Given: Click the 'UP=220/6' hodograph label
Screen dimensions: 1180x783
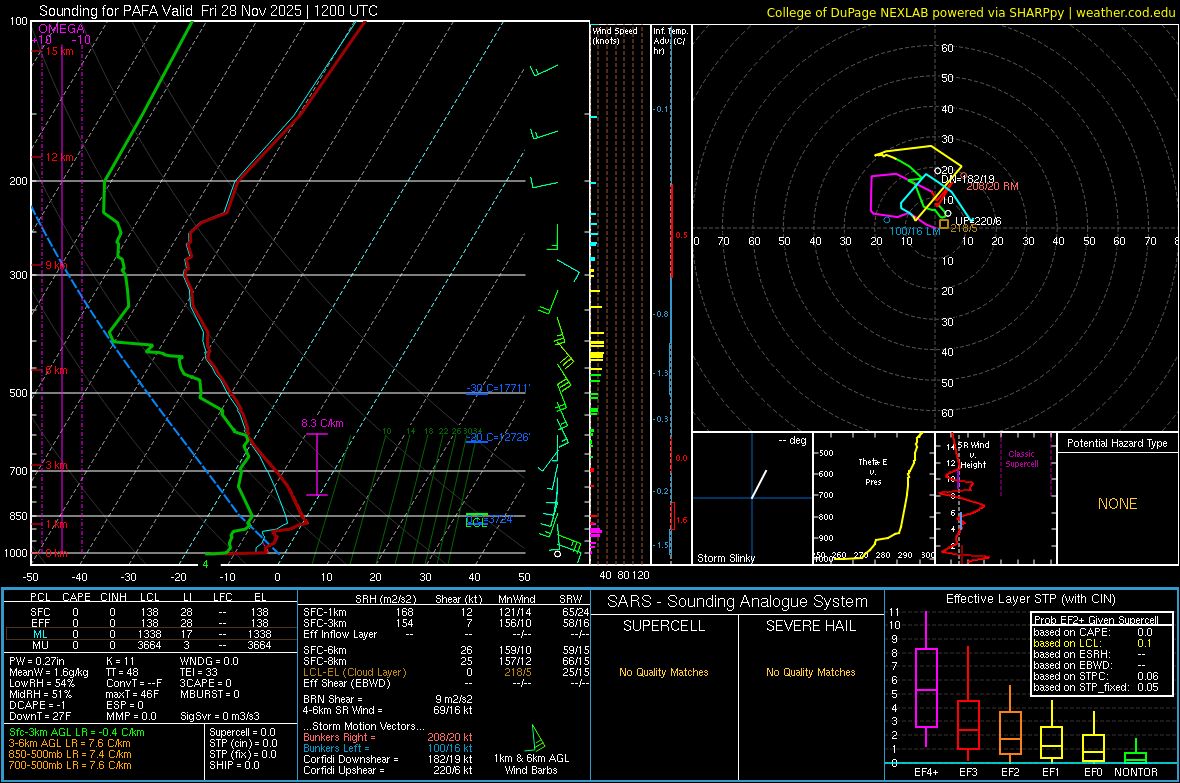Looking at the screenshot, I should coord(978,221).
